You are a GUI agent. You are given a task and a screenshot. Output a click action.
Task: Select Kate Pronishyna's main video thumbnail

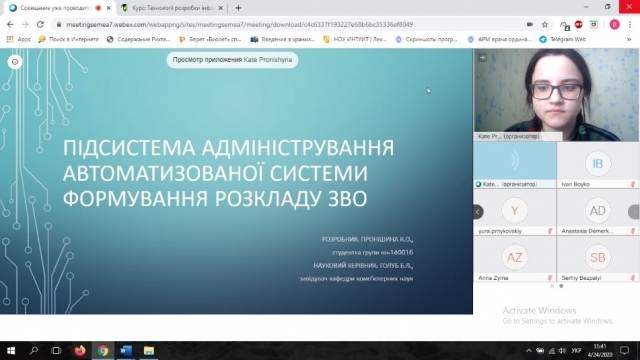pos(556,95)
